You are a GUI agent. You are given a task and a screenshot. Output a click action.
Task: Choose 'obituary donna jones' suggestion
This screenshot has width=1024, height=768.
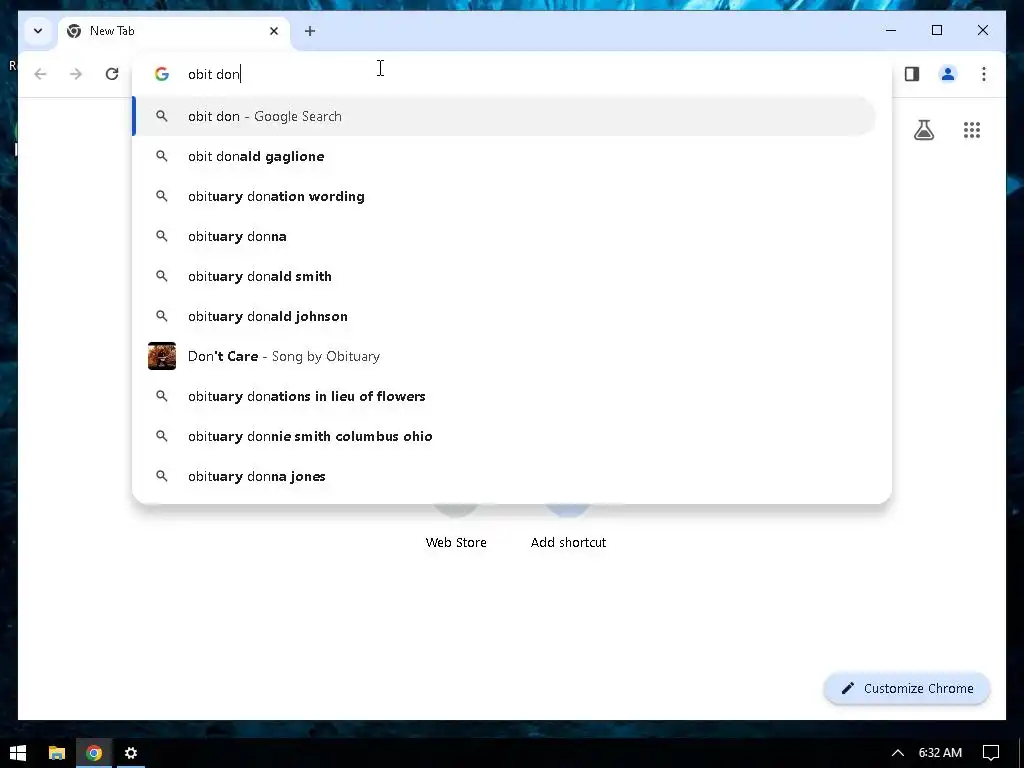click(504, 476)
